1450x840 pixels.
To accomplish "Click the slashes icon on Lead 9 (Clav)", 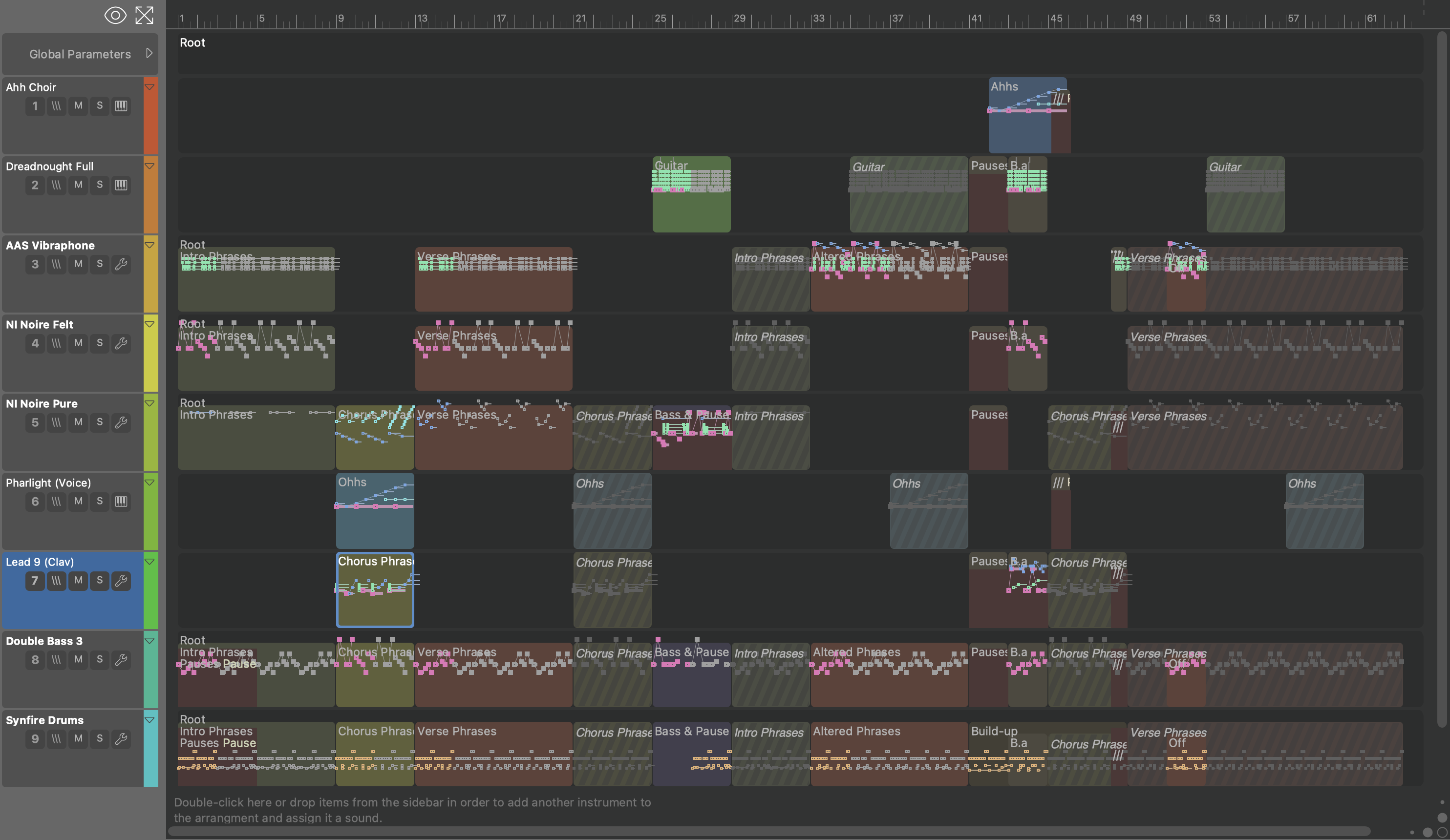I will click(x=56, y=581).
